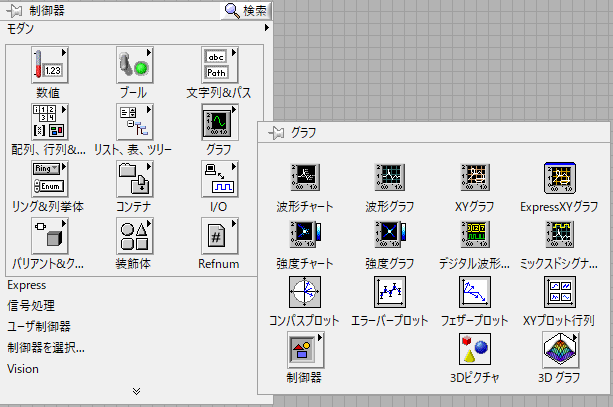Screen dimensions: 613x407
Task: Expand the palette with bottom double chevron
Action: (136, 390)
